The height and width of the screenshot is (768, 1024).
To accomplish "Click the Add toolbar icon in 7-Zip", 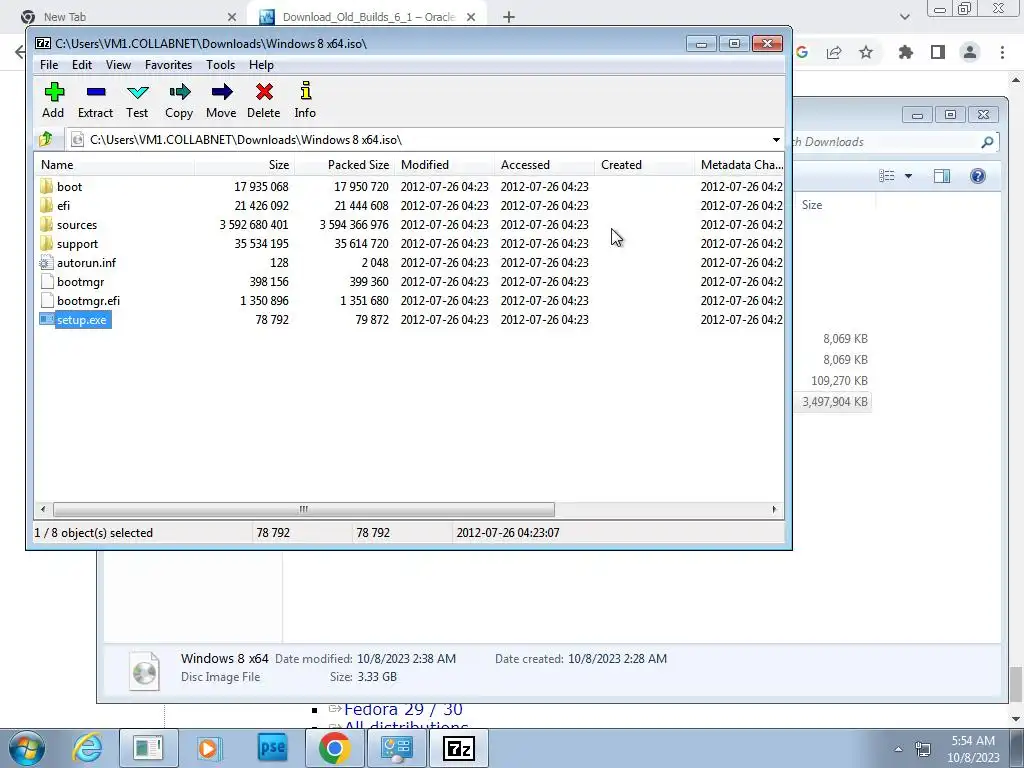I will (54, 91).
